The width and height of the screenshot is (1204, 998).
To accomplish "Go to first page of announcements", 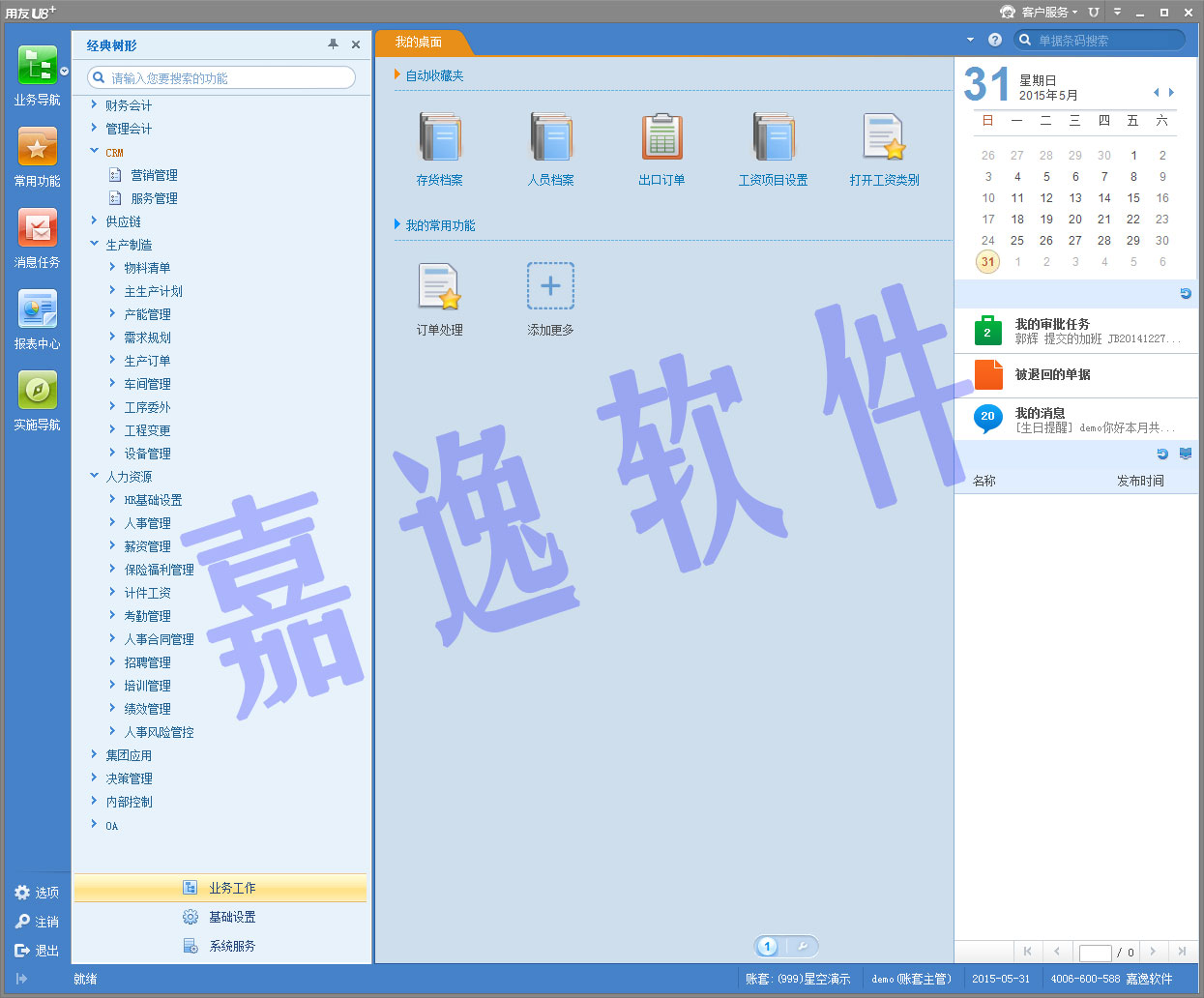I will pos(1027,952).
